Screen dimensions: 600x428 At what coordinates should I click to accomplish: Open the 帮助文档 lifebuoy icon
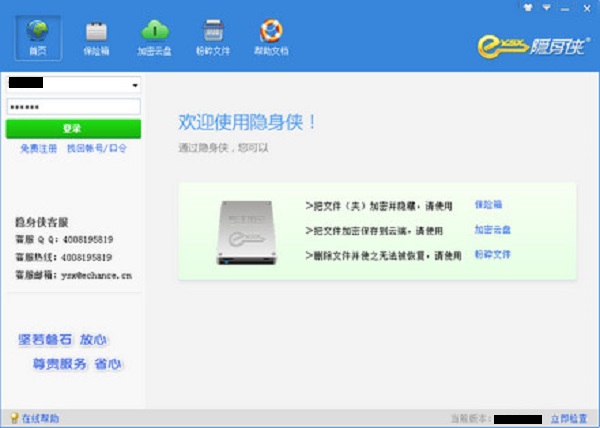[x=271, y=38]
